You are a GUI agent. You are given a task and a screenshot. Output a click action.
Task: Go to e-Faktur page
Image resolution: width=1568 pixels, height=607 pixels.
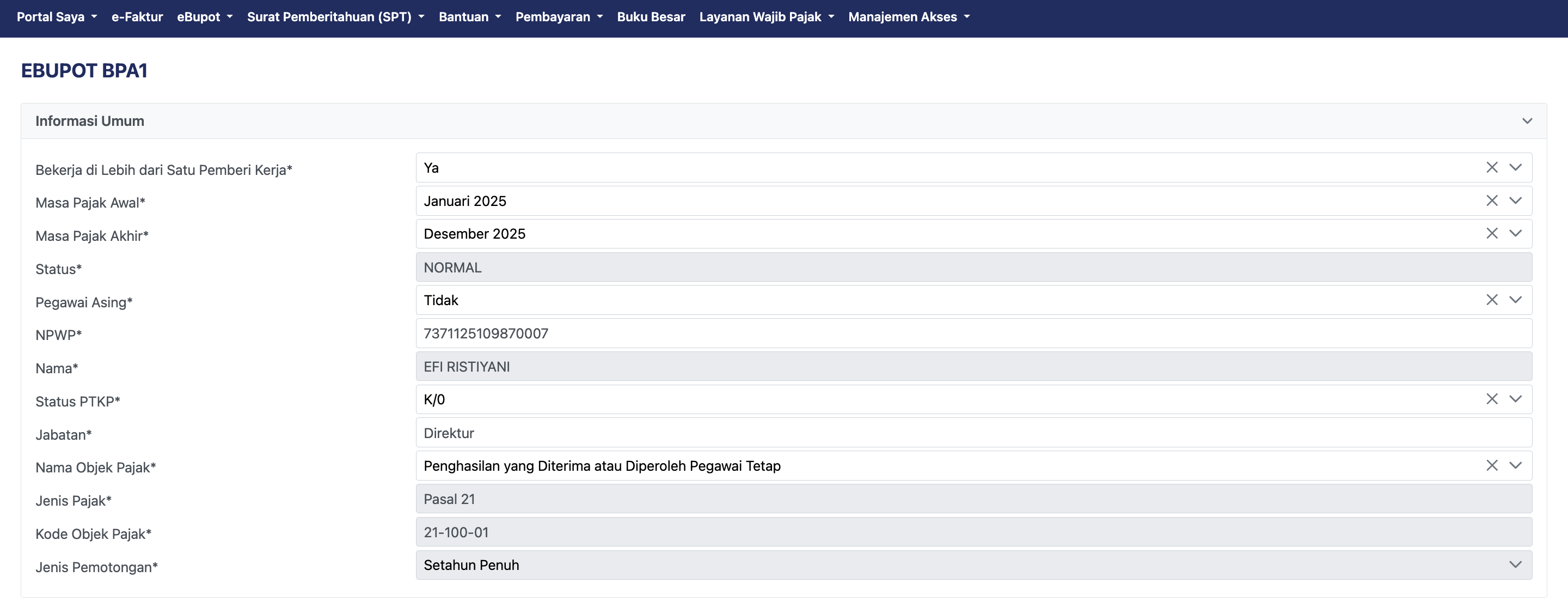click(x=137, y=17)
